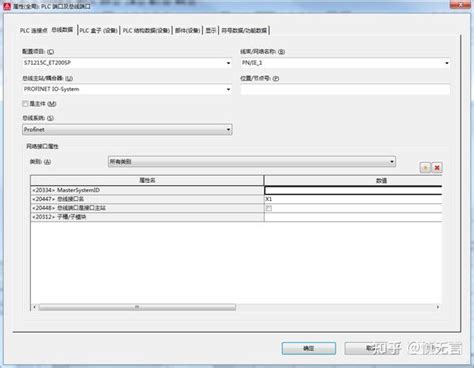Click the table scrollbar right arrow
Viewport: 474px width, 368px height.
tap(438, 307)
